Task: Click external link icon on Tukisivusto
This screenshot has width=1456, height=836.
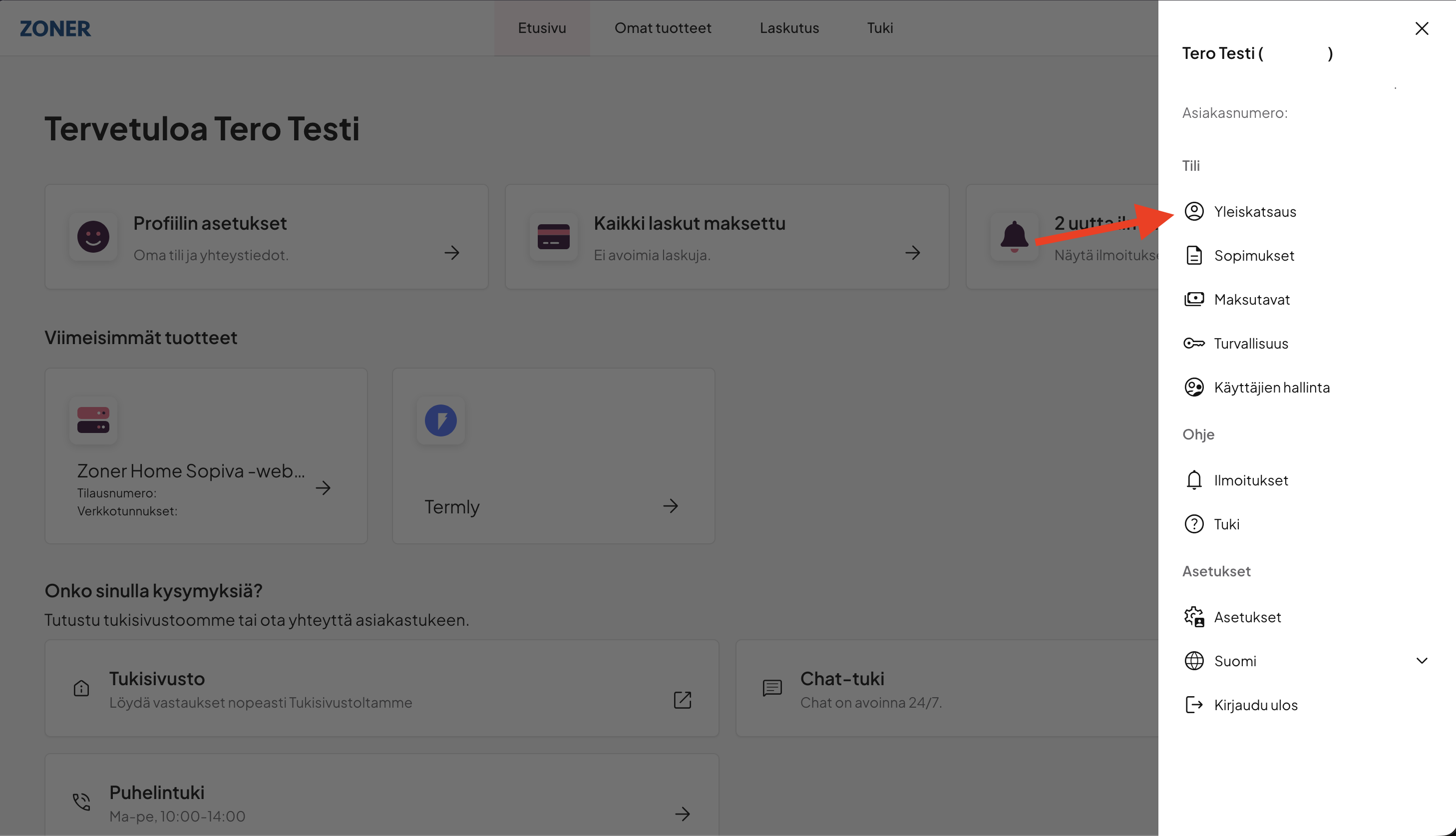Action: point(683,700)
